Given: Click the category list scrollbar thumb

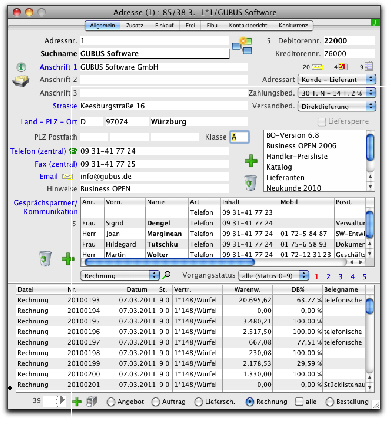Looking at the screenshot, I should point(370,147).
